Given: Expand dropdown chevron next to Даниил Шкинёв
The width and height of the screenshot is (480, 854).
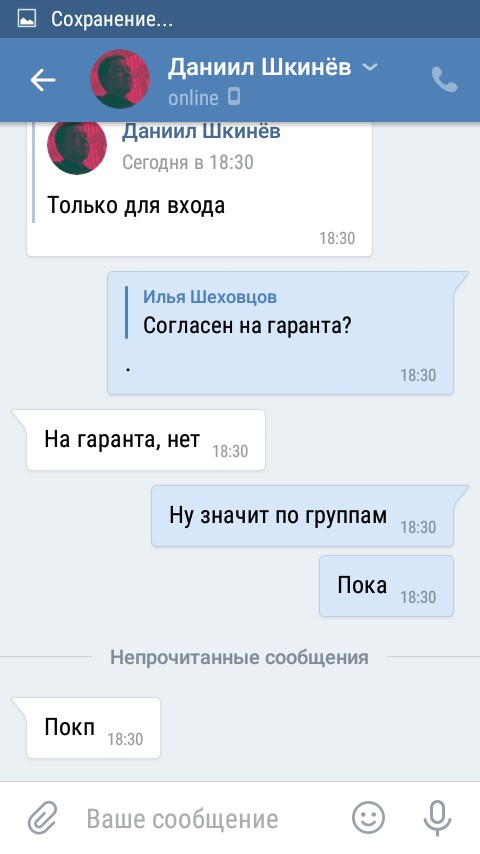Looking at the screenshot, I should (x=370, y=68).
